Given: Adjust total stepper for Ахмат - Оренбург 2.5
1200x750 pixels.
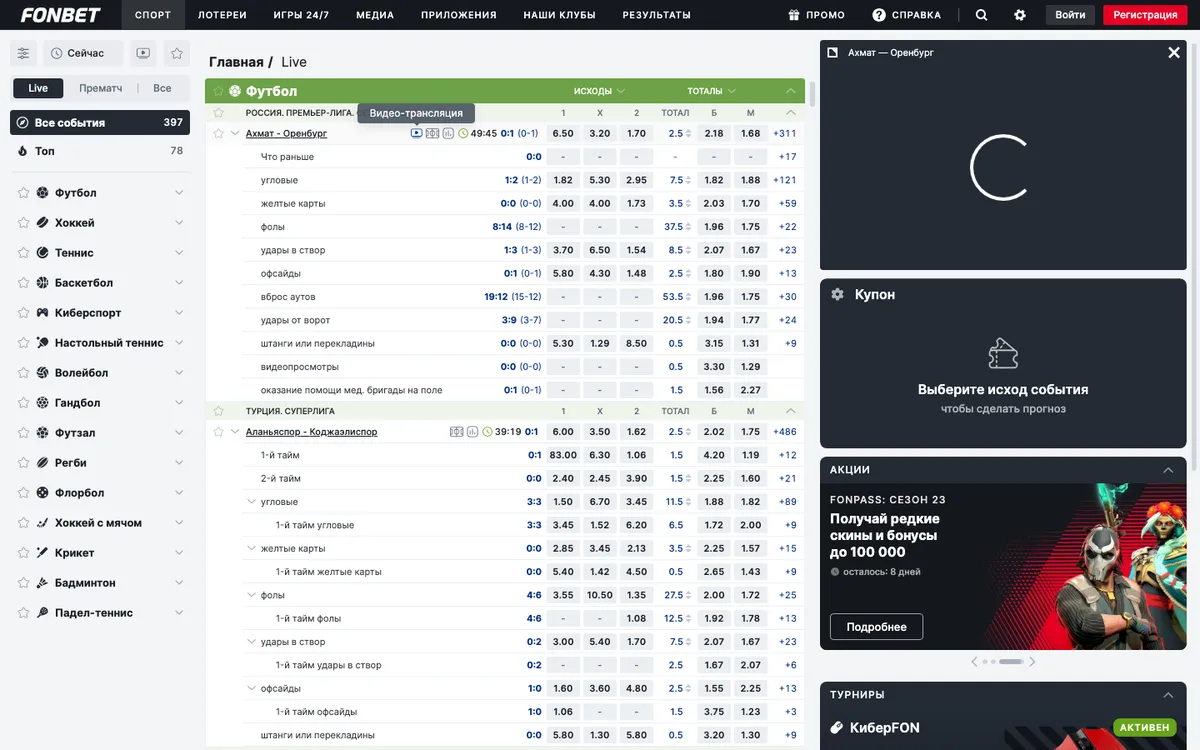Looking at the screenshot, I should 689,133.
